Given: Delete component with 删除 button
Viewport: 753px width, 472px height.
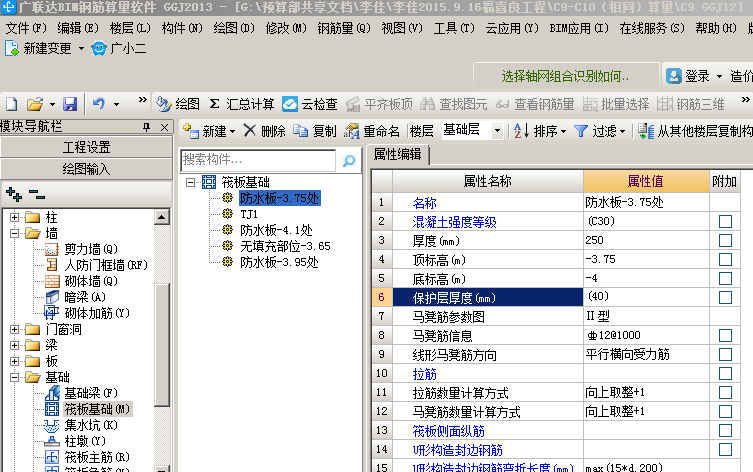Looking at the screenshot, I should point(265,131).
